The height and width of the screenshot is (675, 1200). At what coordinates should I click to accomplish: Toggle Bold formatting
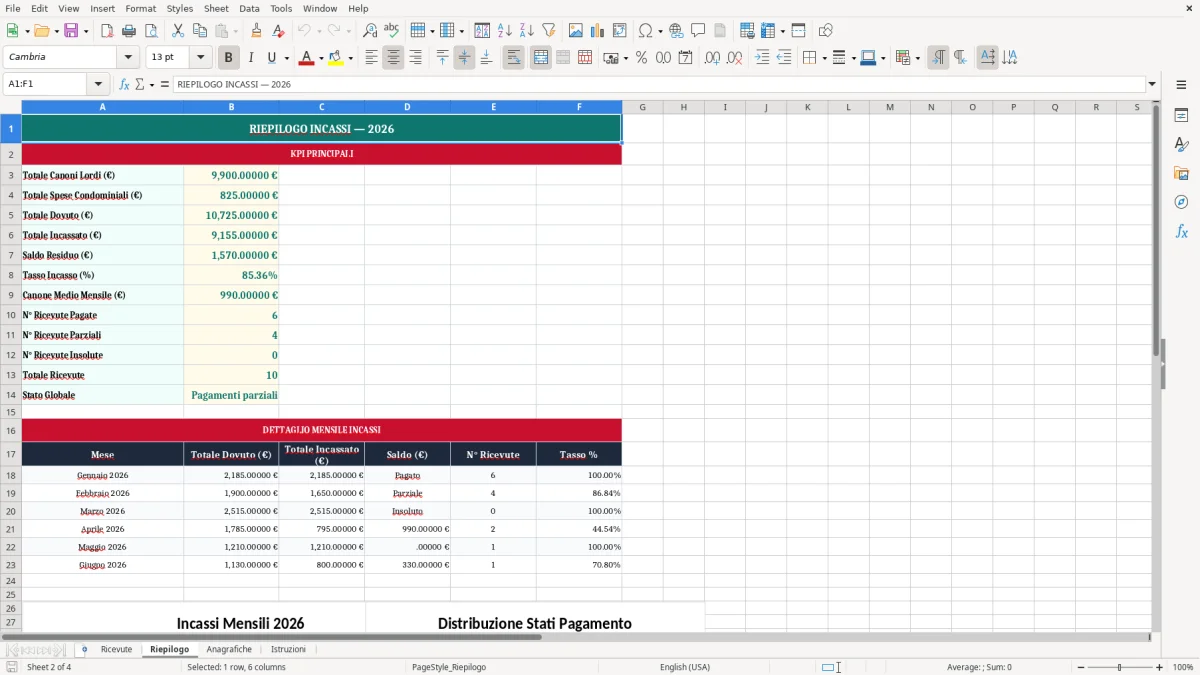229,58
